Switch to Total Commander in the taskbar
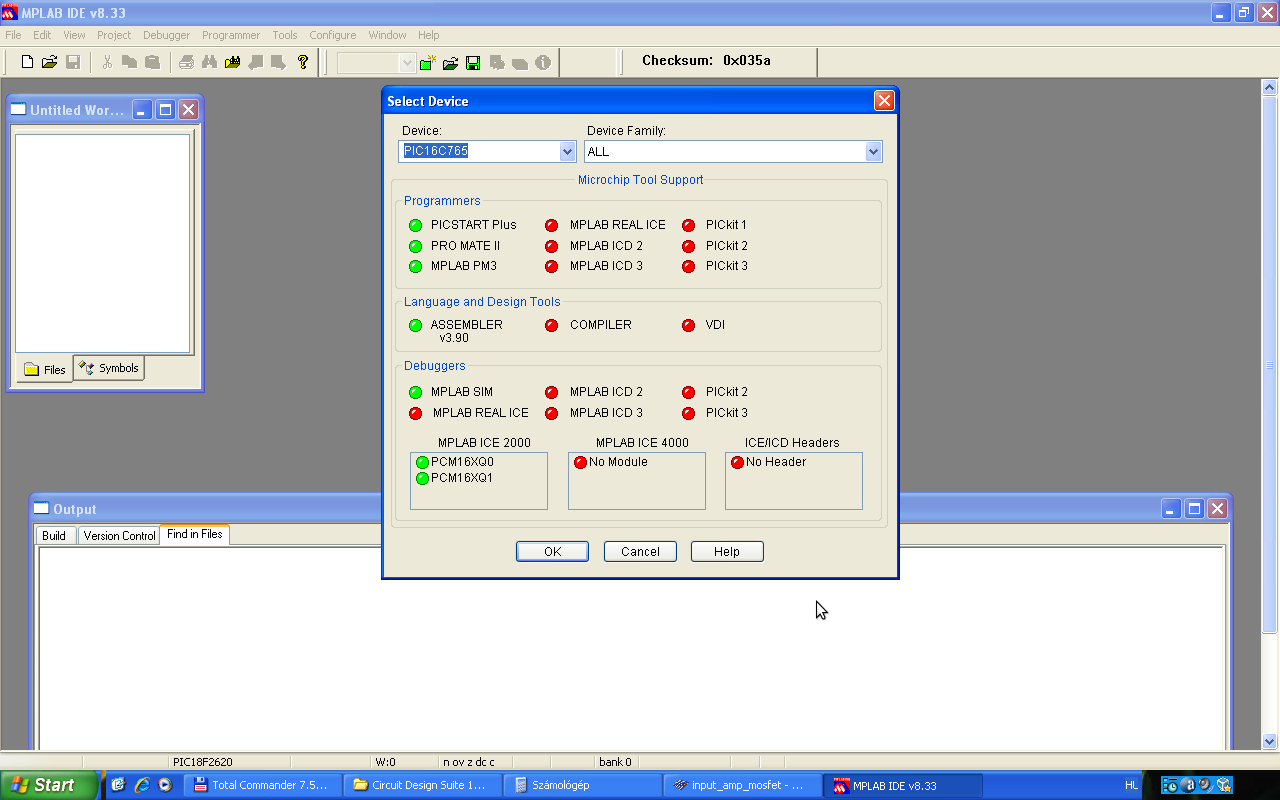Screen dimensions: 1280x800 coord(264,785)
